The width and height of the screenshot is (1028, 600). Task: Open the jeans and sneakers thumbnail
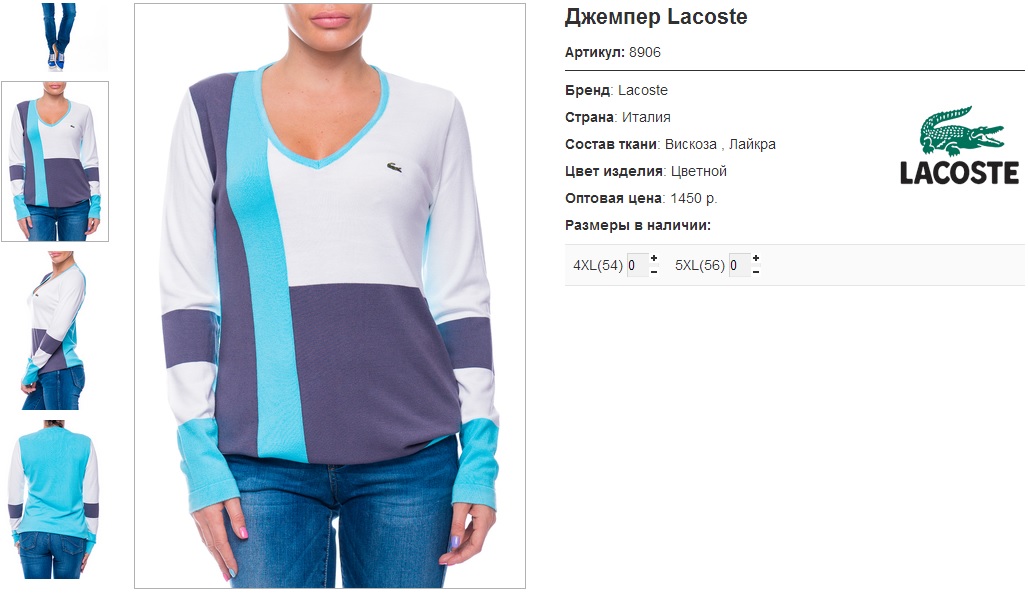55,36
